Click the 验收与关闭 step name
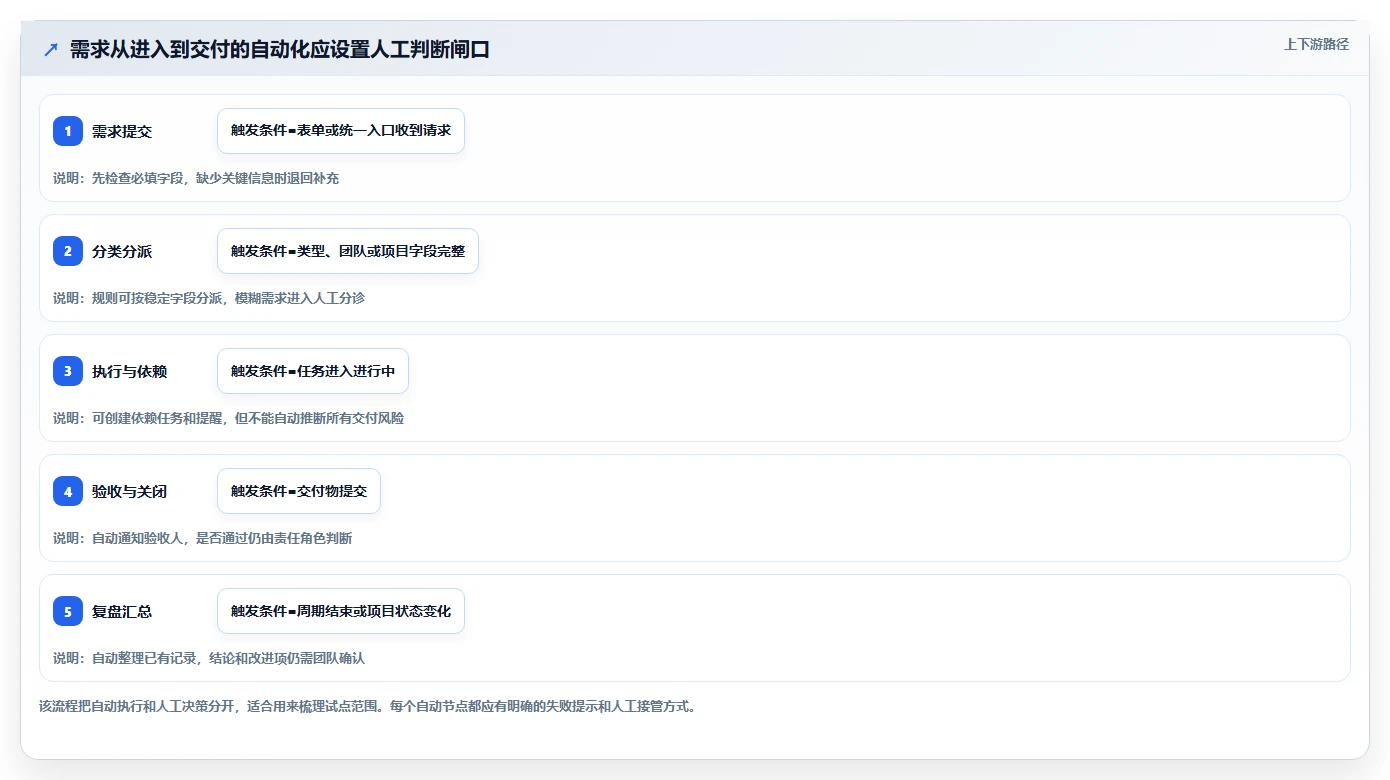 (130, 491)
